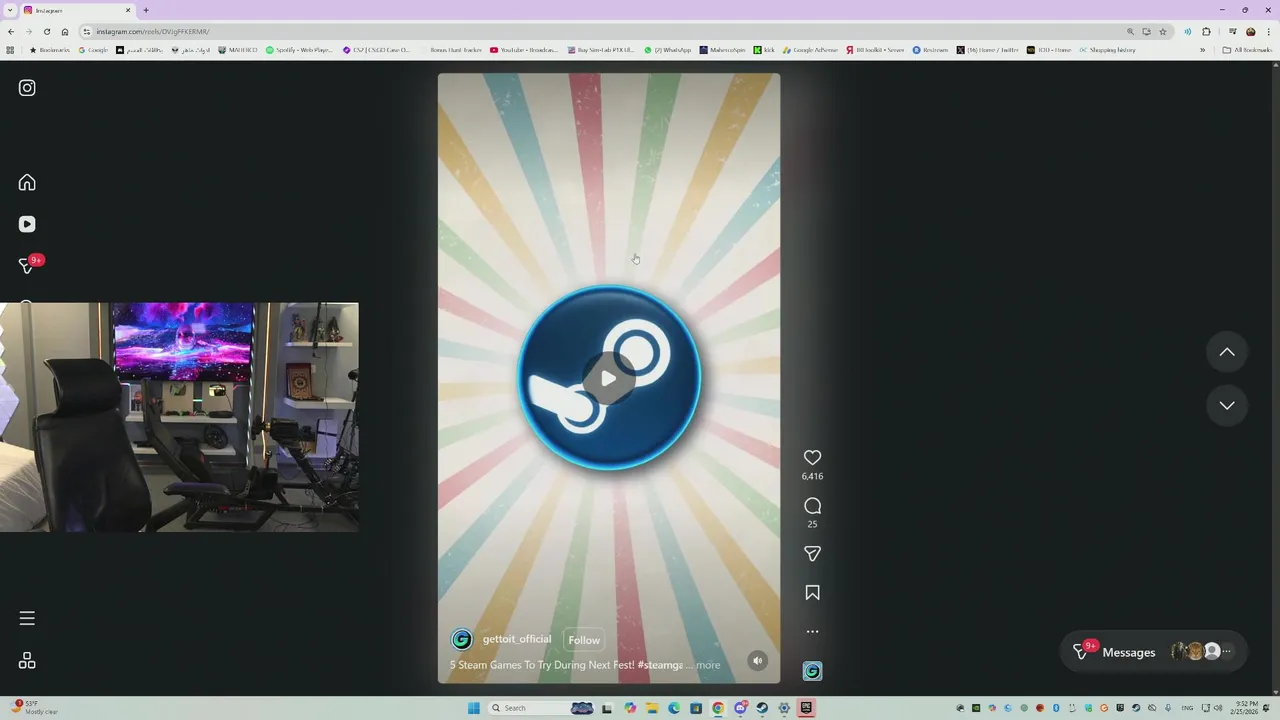
Task: Open the Spotify Web Player bookmark
Action: (299, 50)
